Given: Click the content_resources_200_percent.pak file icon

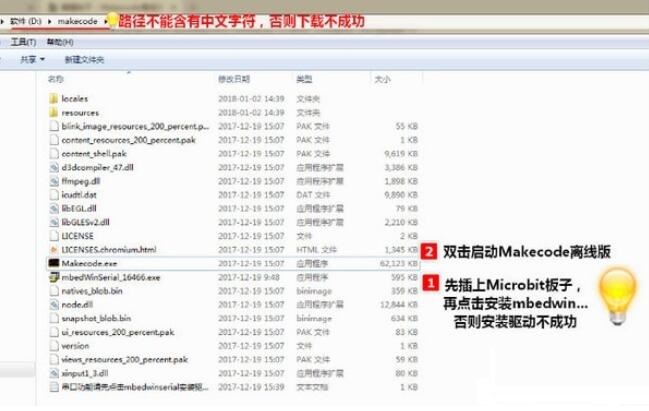Looking at the screenshot, I should (x=54, y=140).
